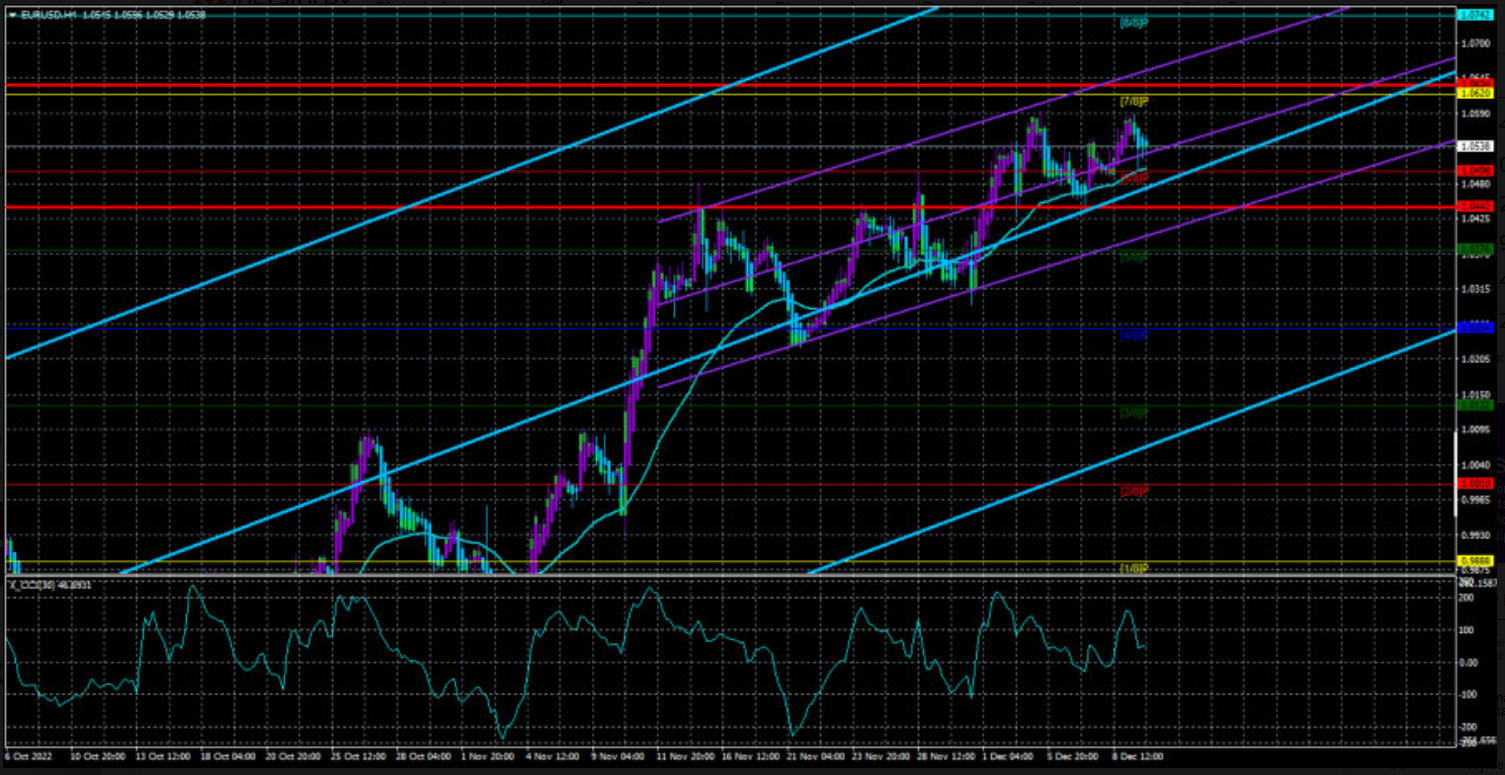
Task: Click the 8 Dec 12:00 time label
Action: [x=1138, y=757]
